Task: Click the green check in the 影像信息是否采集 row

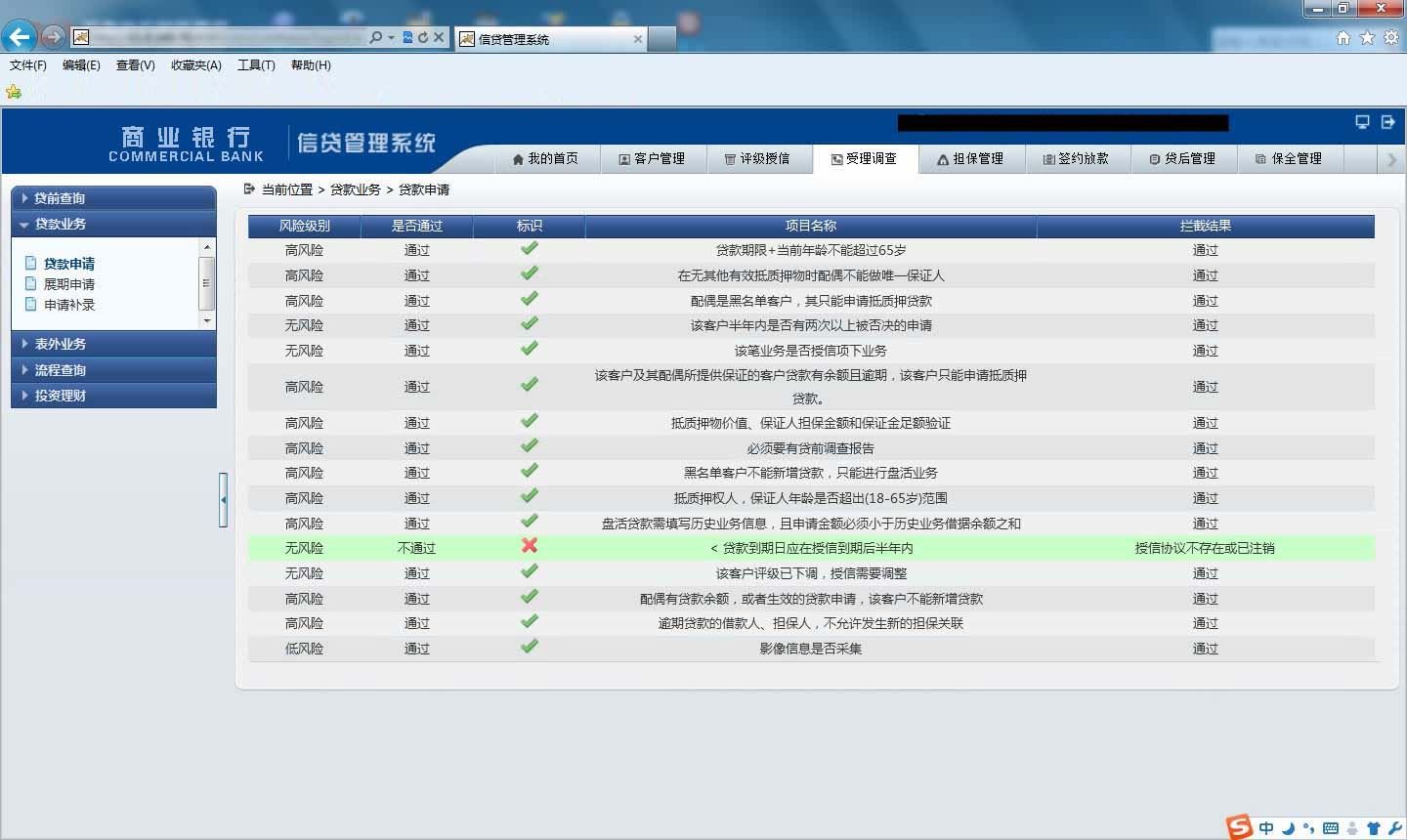Action: 530,646
